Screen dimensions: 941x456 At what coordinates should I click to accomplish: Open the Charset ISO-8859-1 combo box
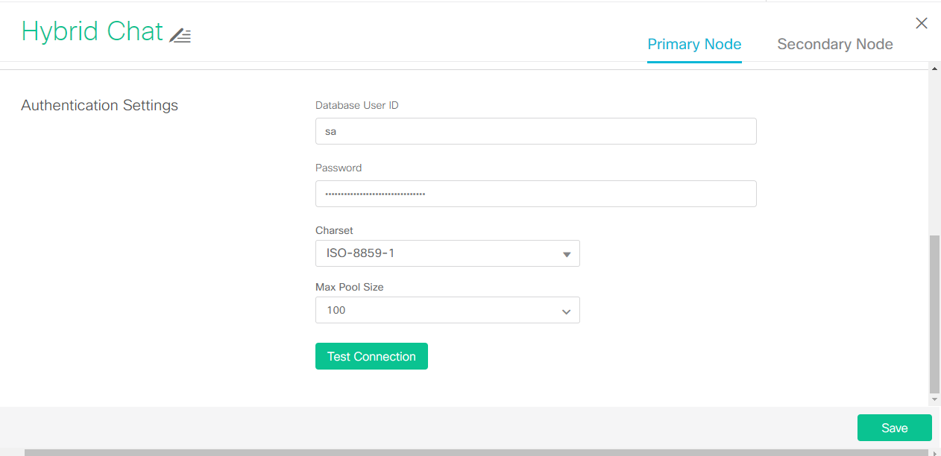point(440,254)
